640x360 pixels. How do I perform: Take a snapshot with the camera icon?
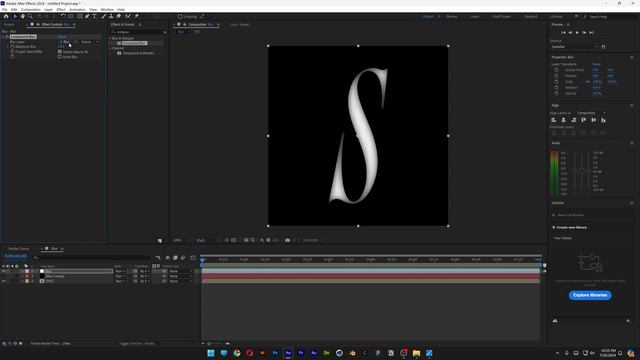coord(287,240)
